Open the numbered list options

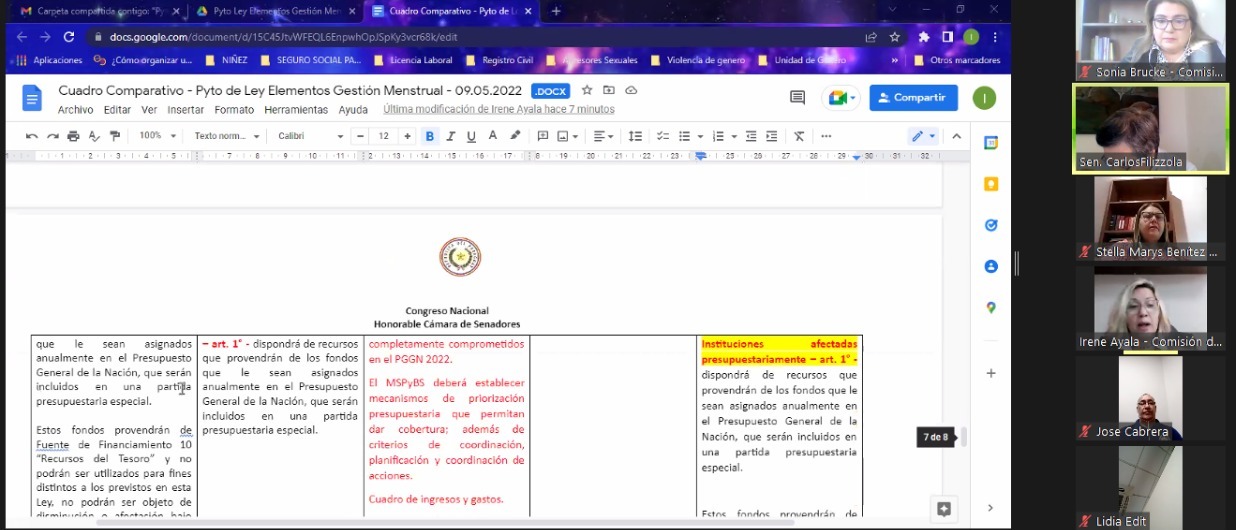pyautogui.click(x=724, y=136)
